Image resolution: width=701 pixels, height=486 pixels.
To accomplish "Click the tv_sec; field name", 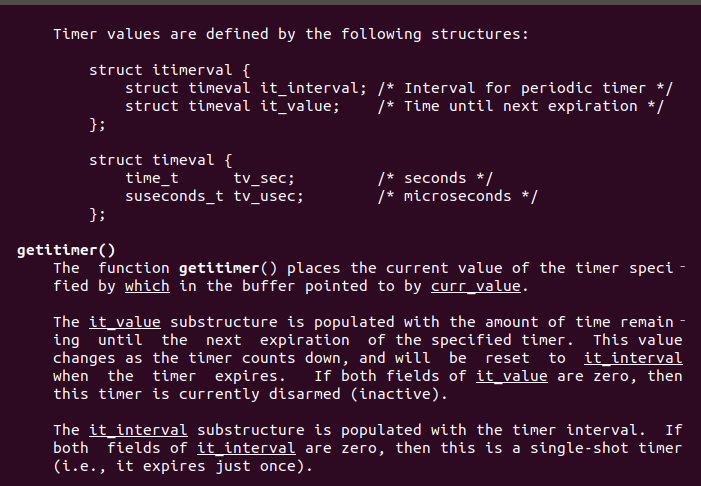I will pos(264,178).
